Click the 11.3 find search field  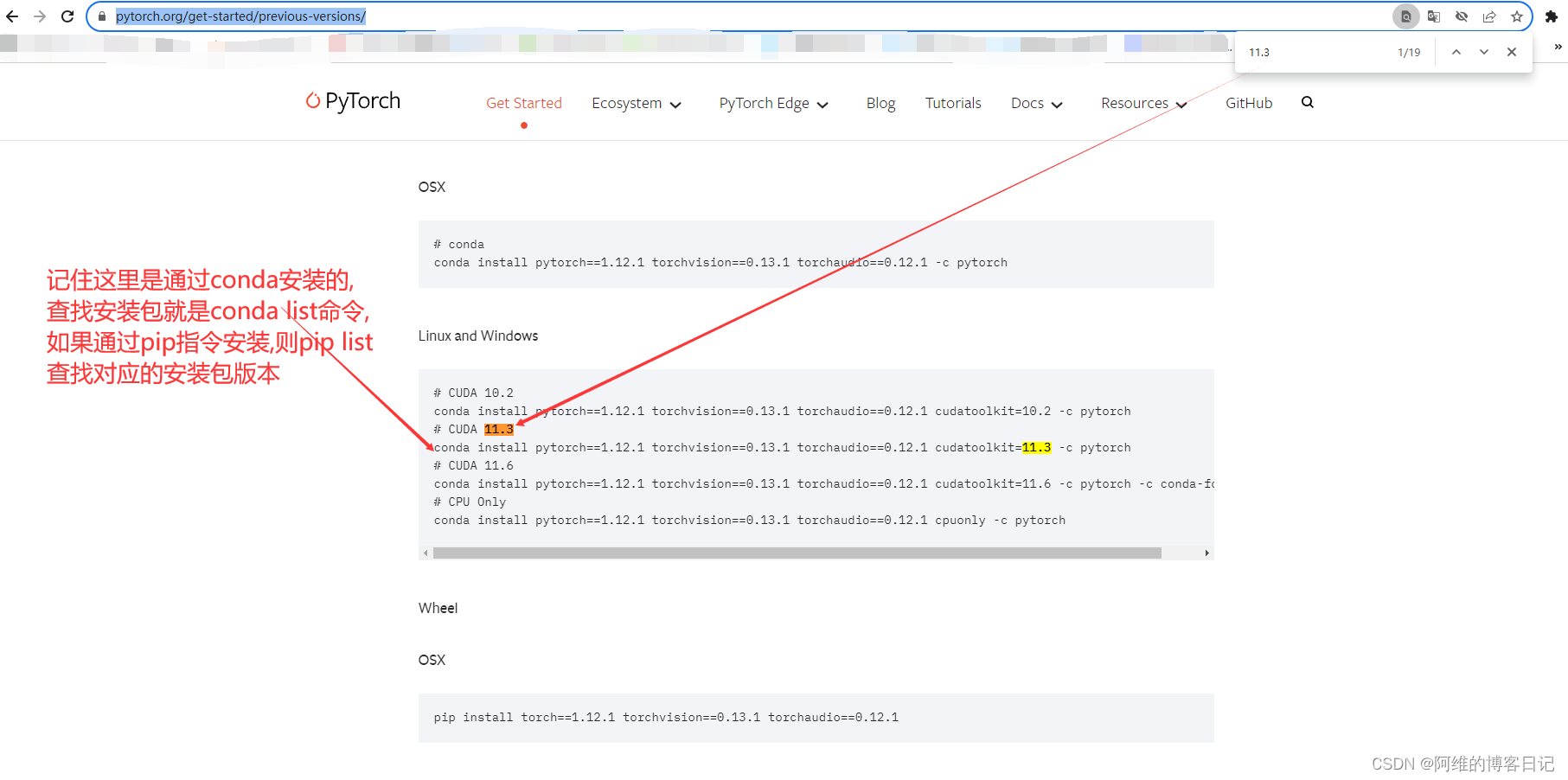[1315, 53]
